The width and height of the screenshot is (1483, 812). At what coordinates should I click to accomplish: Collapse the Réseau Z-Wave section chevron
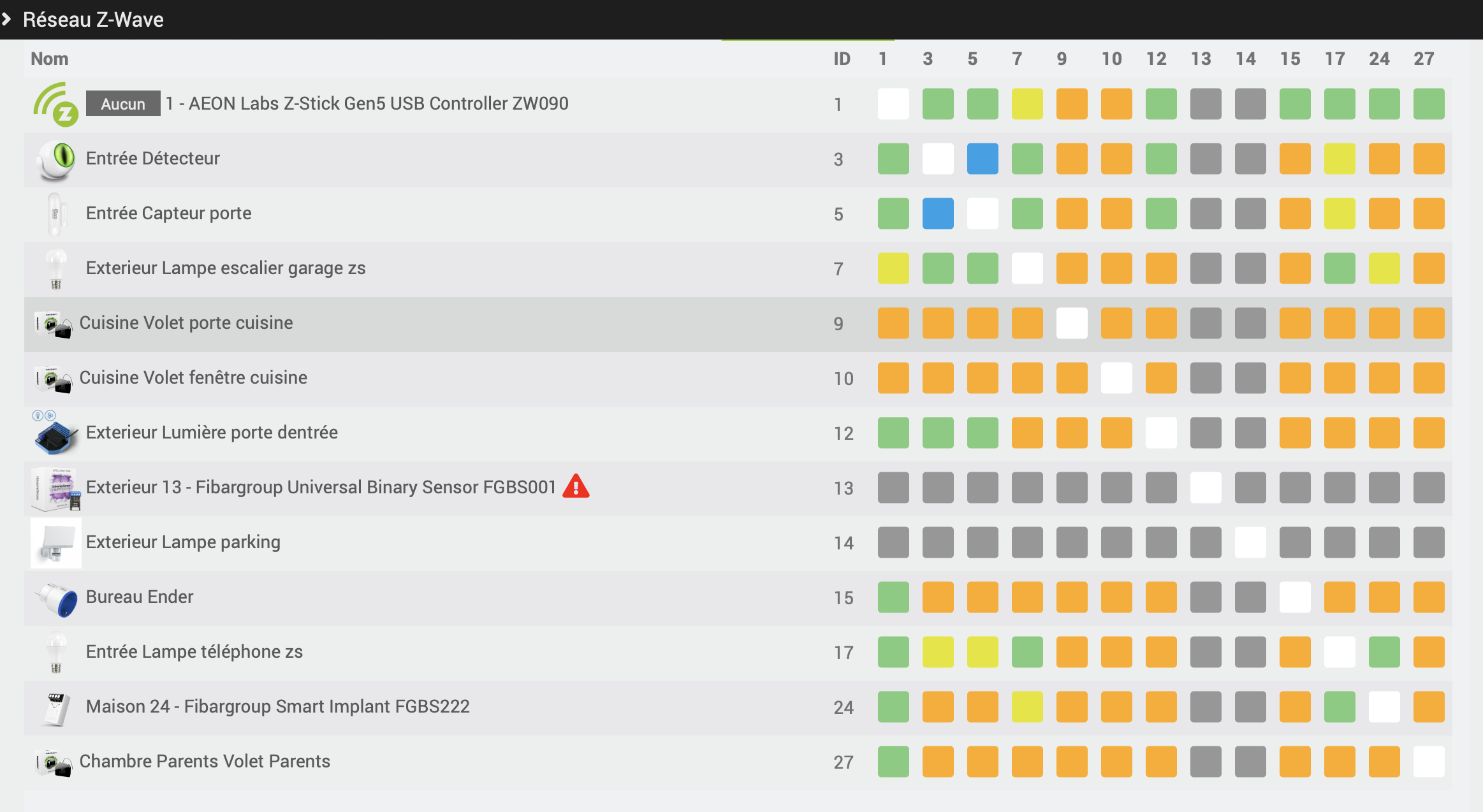(7, 19)
